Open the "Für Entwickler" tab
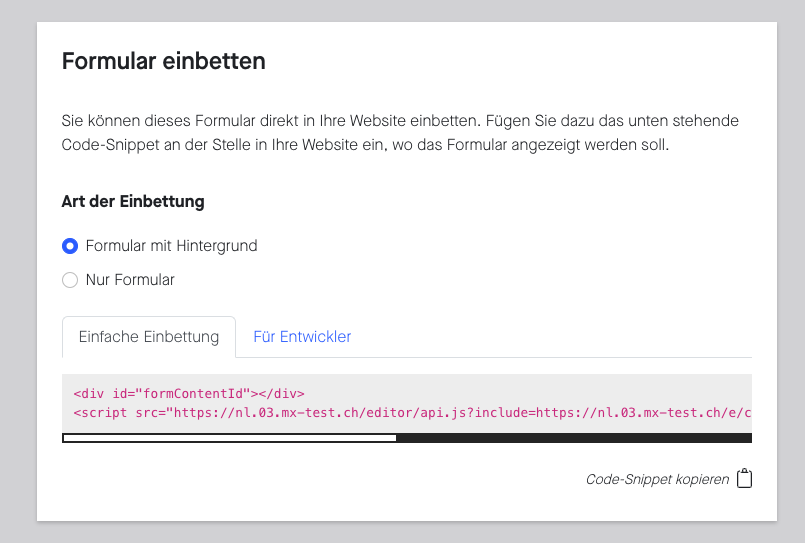Screen dimensions: 805x543 [x=302, y=337]
